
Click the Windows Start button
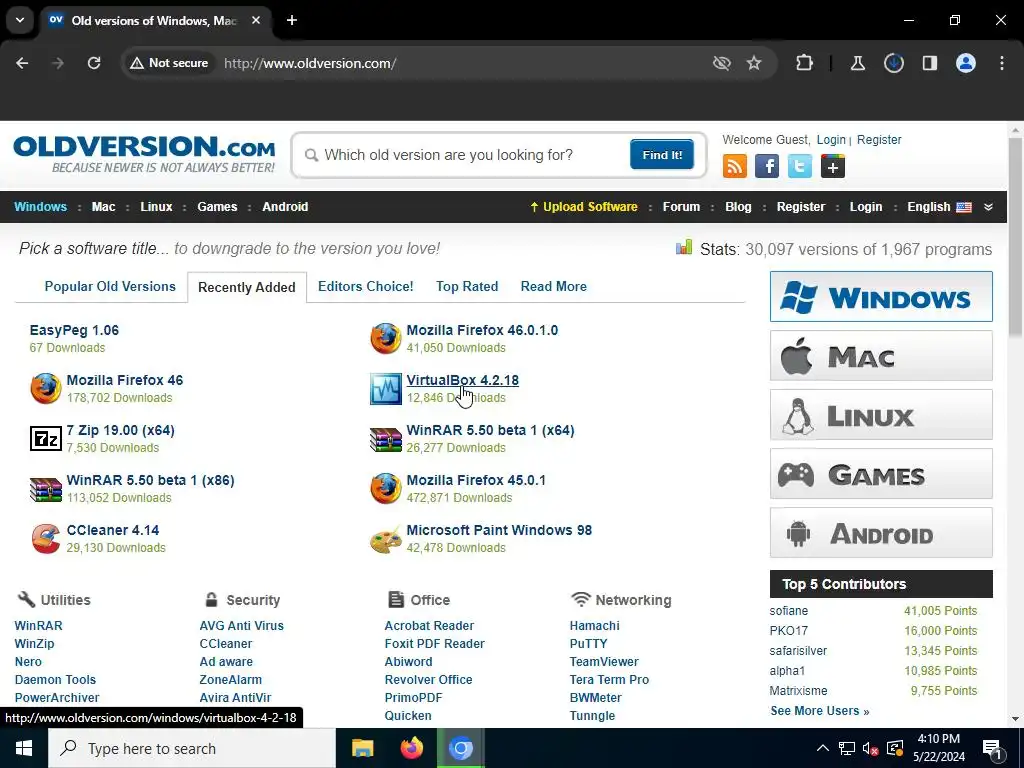[24, 748]
